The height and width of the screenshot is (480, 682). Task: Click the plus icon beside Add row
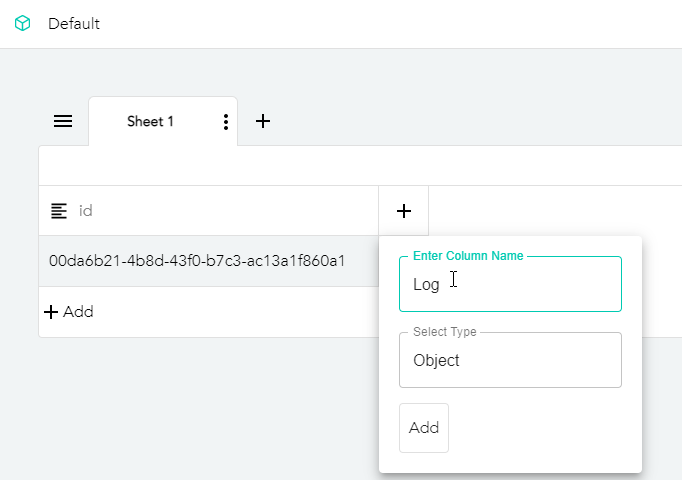tap(52, 312)
